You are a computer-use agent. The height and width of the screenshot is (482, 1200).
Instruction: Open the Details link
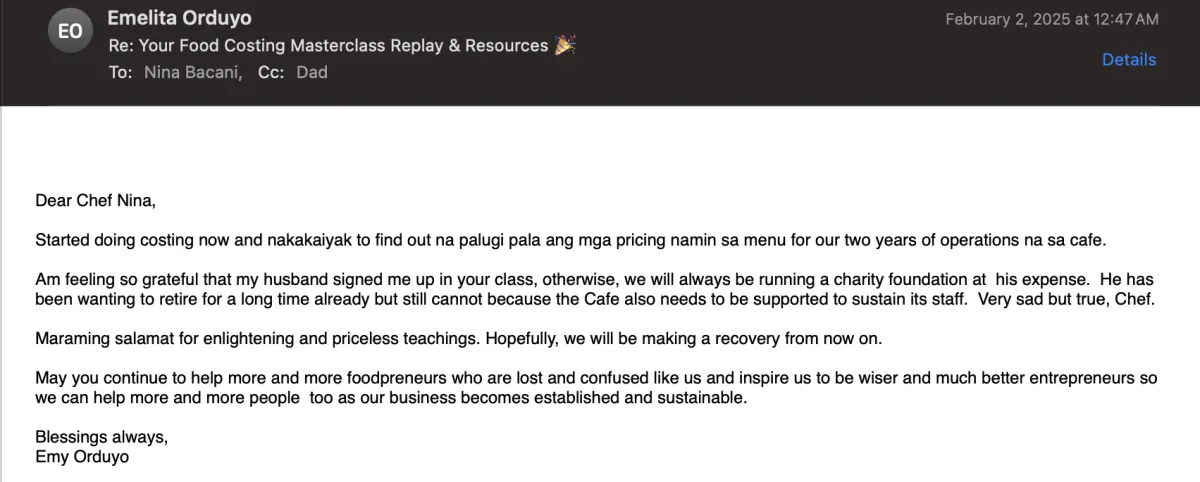pos(1128,60)
